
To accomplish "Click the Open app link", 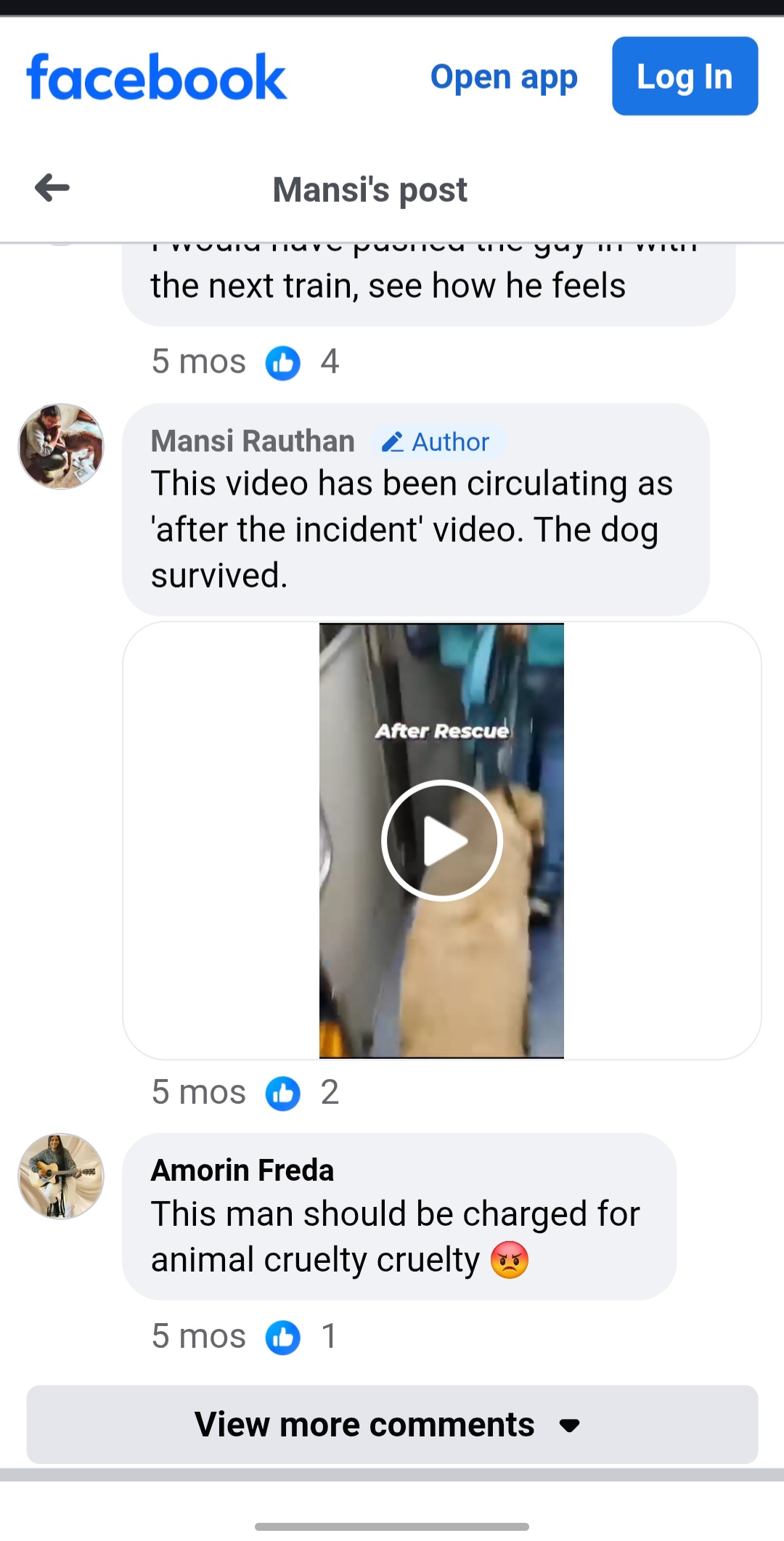I will [x=504, y=78].
